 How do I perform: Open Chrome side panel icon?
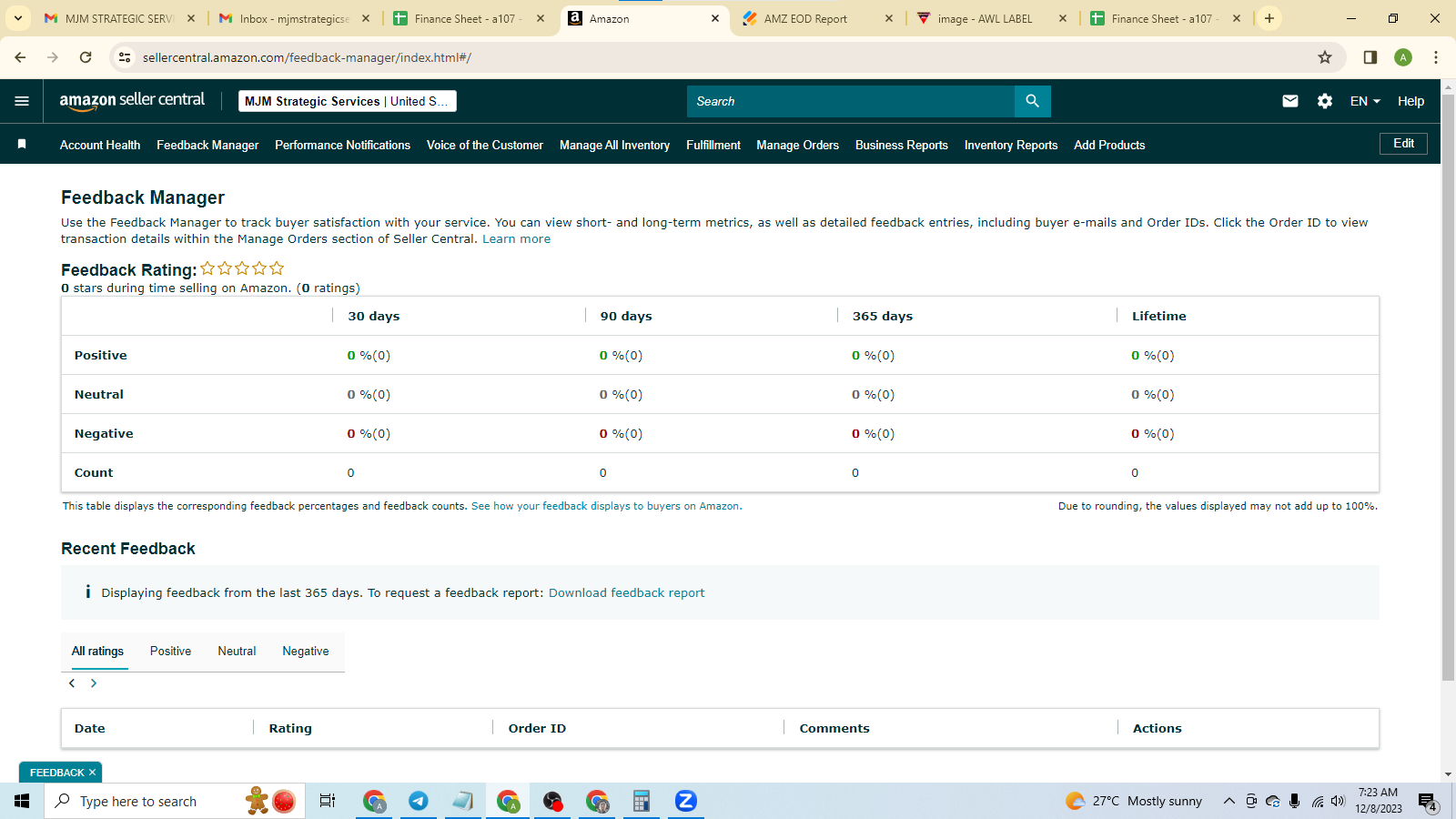[1370, 57]
